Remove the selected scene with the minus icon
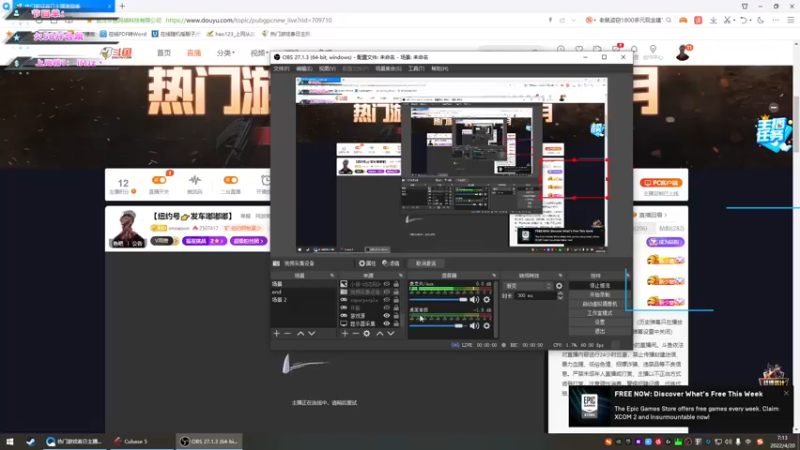This screenshot has width=800, height=450. [287, 333]
